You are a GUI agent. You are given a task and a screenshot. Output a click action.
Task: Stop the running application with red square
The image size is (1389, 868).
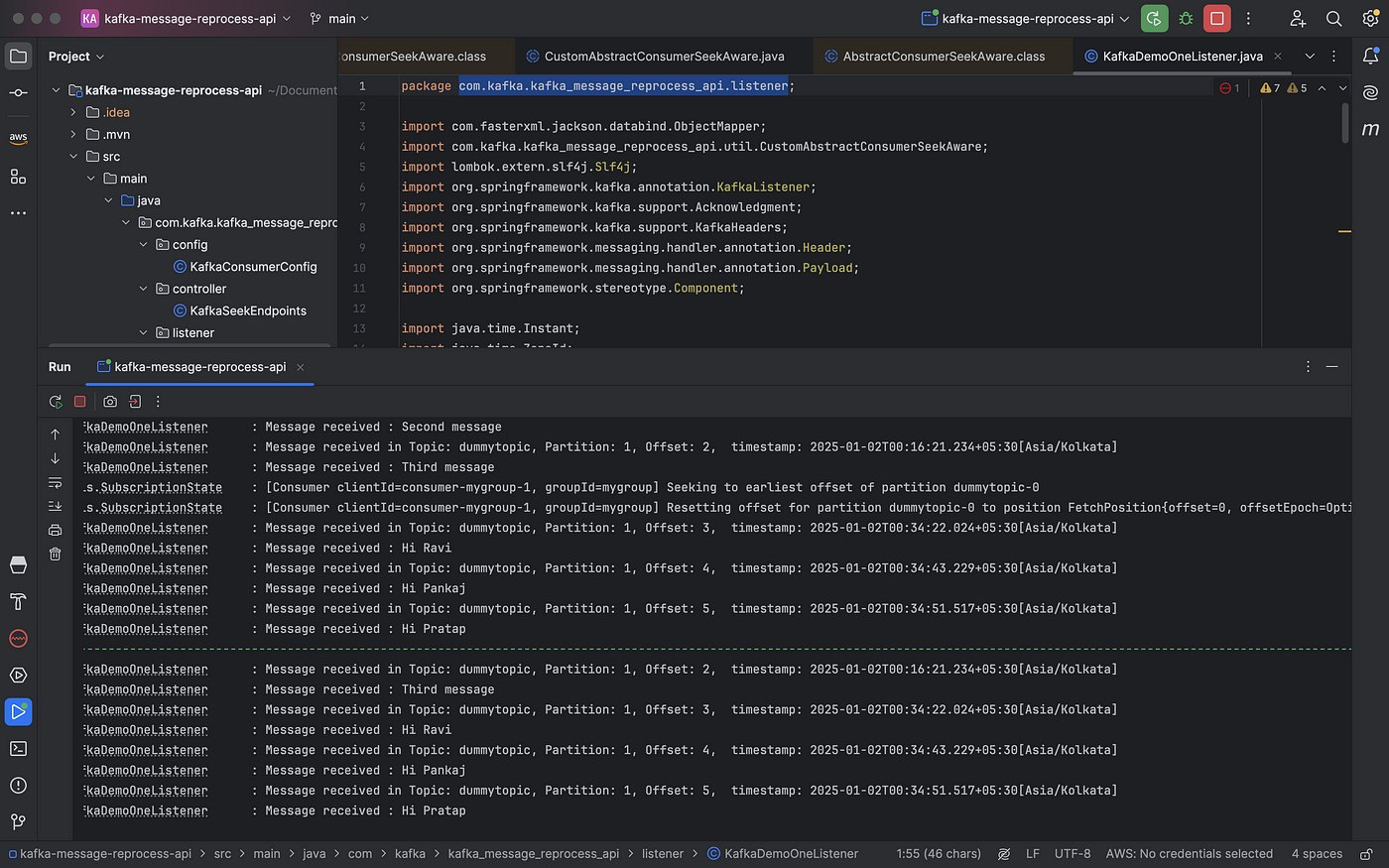click(1217, 18)
